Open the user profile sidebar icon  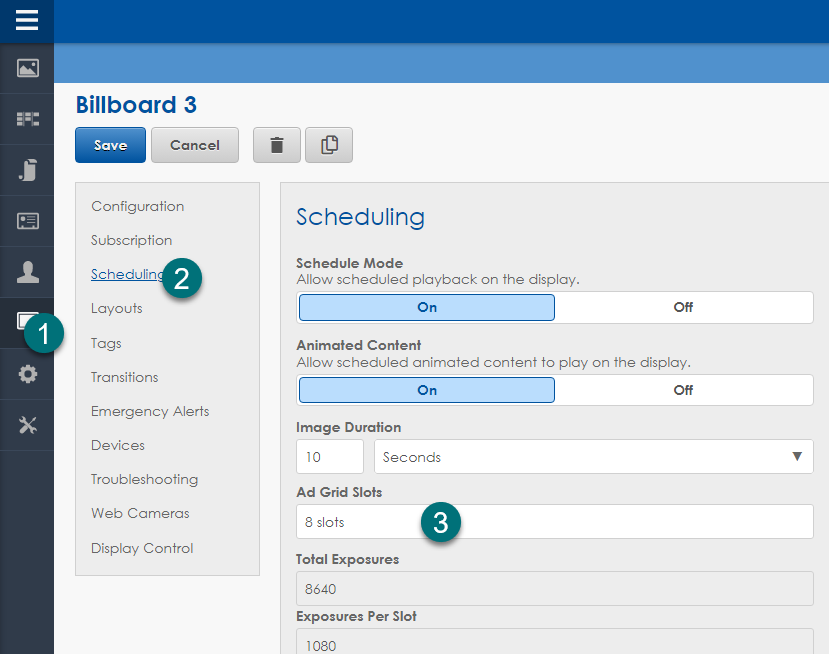pos(27,272)
